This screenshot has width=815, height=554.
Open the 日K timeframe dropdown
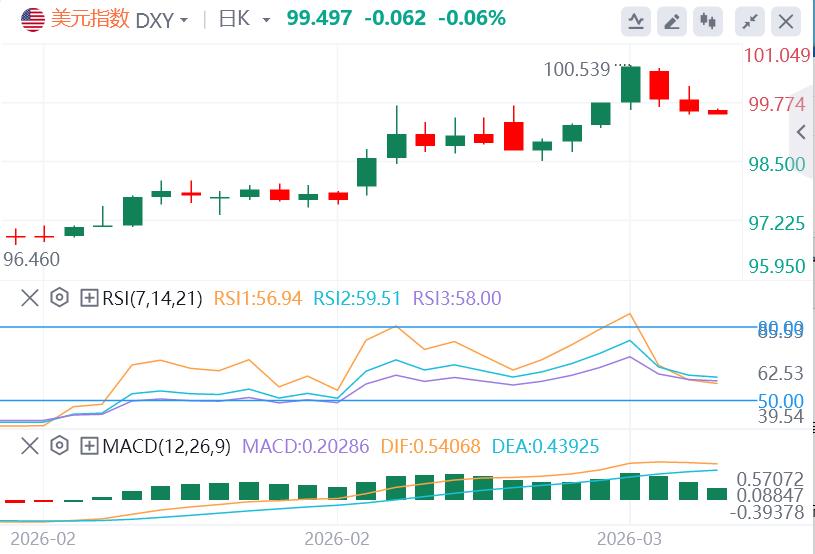[x=244, y=20]
